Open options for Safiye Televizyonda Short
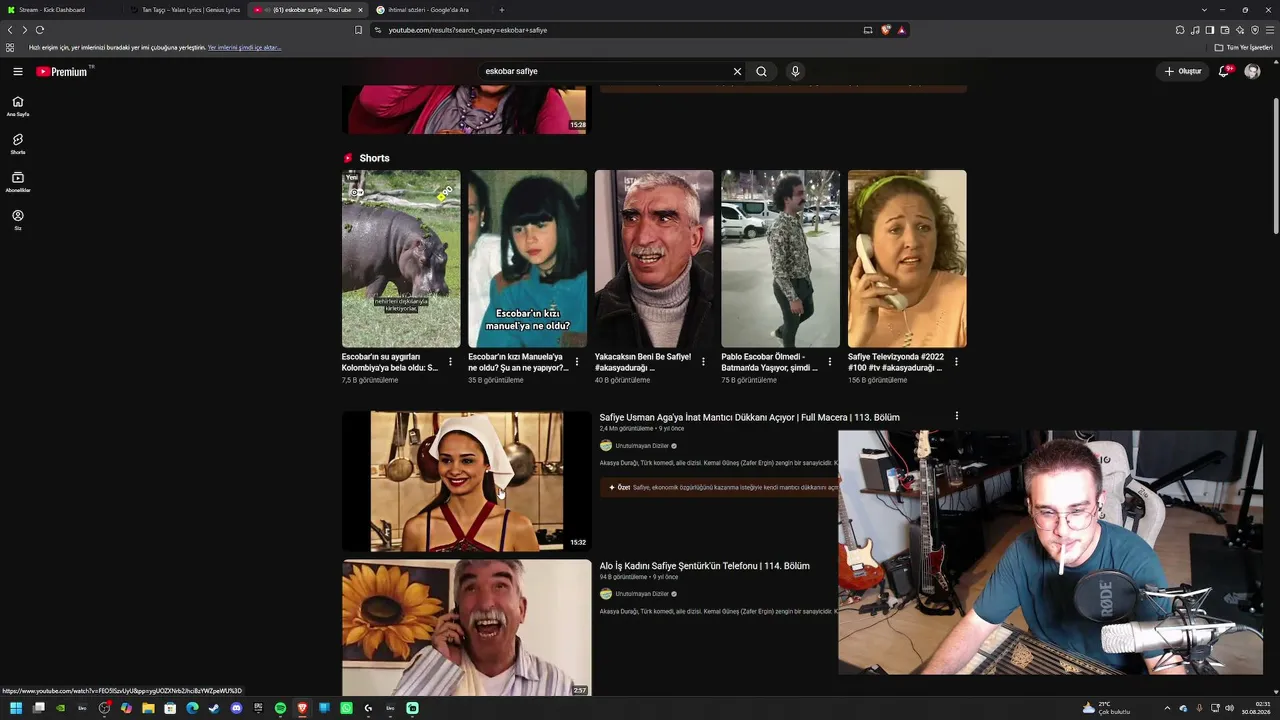This screenshot has height=720, width=1280. [956, 362]
